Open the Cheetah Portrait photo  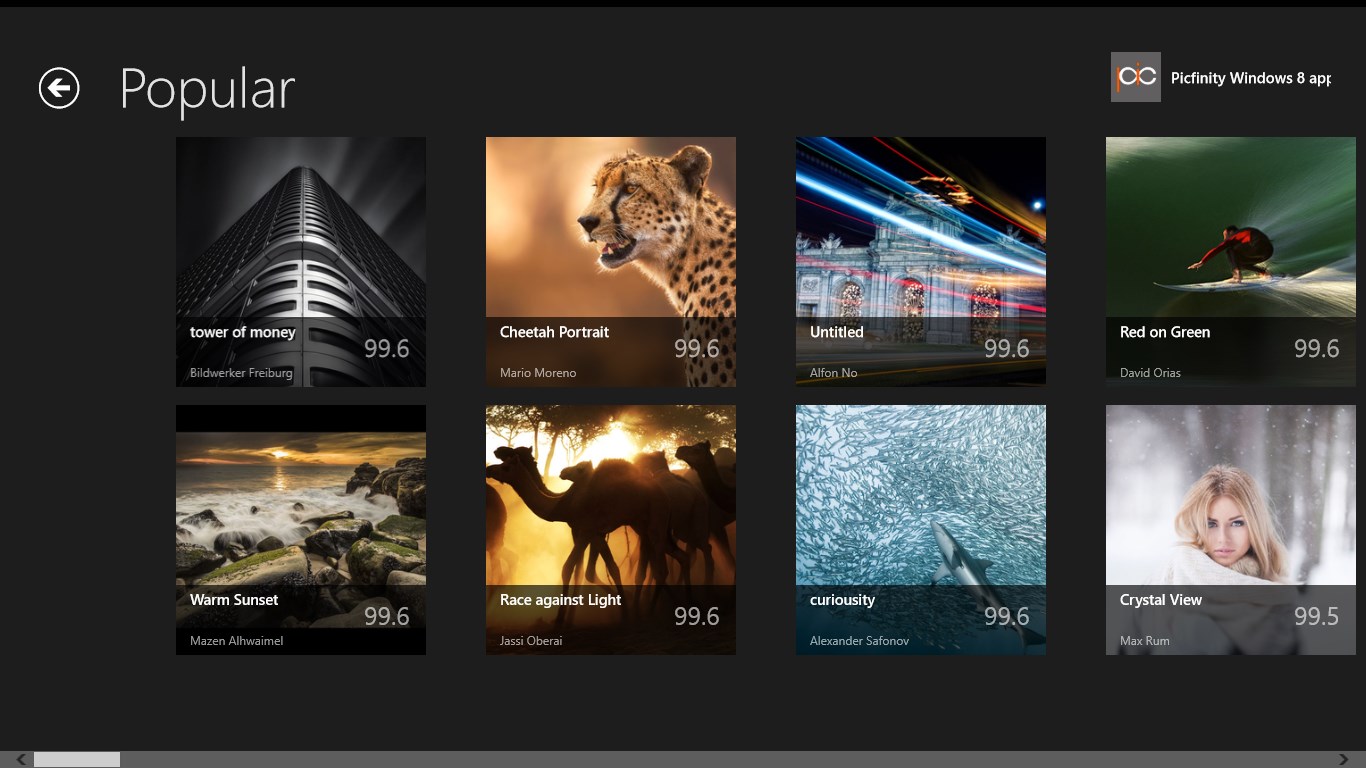point(611,262)
